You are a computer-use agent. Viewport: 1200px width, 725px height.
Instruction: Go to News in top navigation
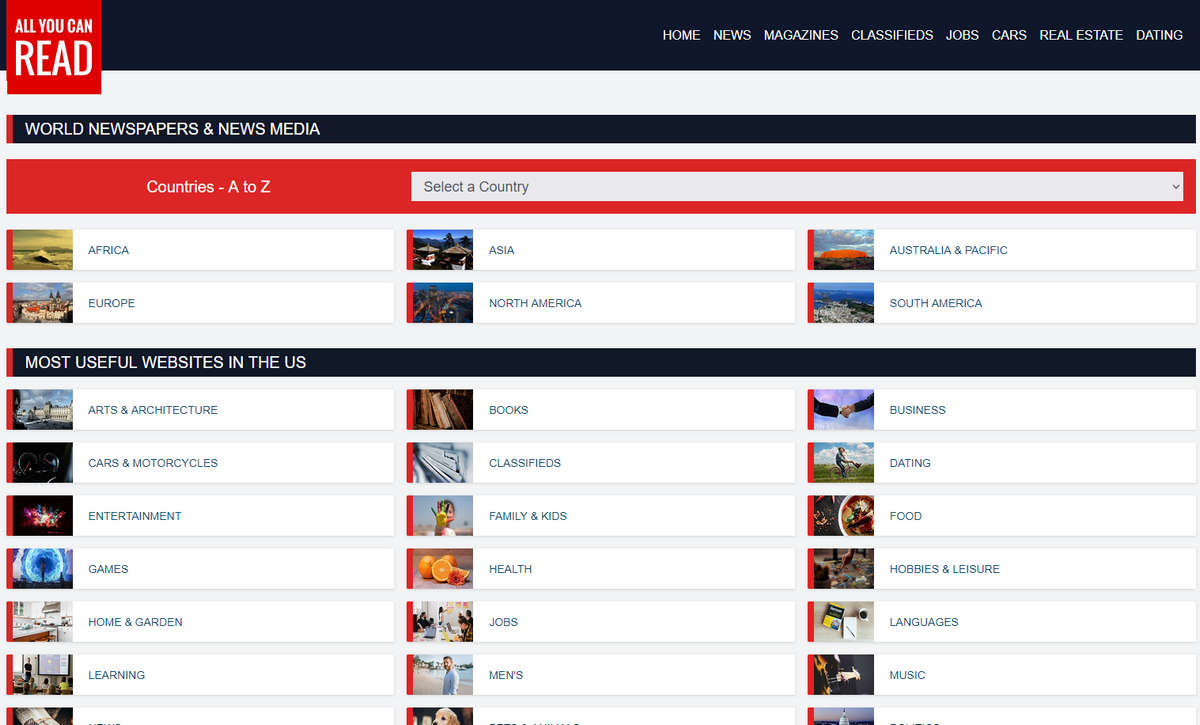[x=732, y=35]
